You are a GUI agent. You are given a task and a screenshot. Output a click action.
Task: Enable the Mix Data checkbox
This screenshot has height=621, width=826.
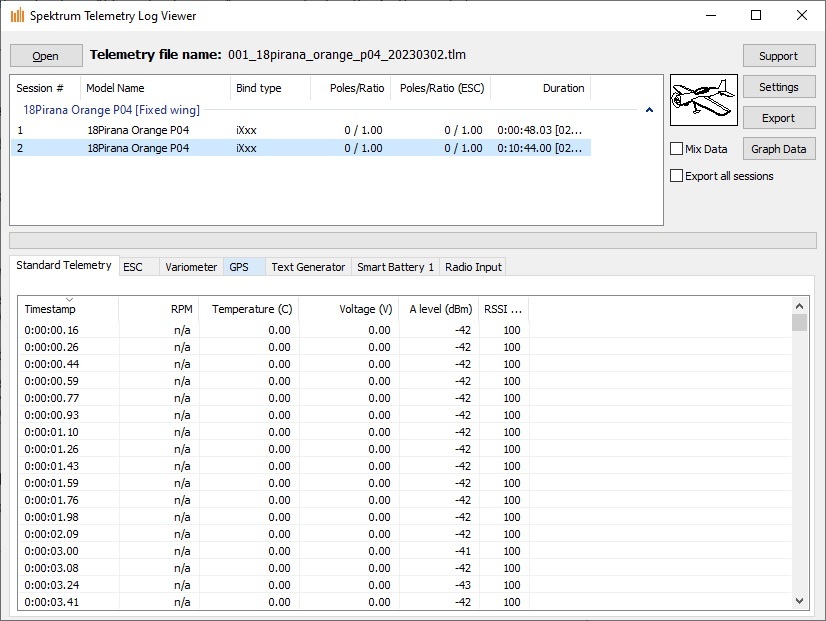pyautogui.click(x=677, y=148)
